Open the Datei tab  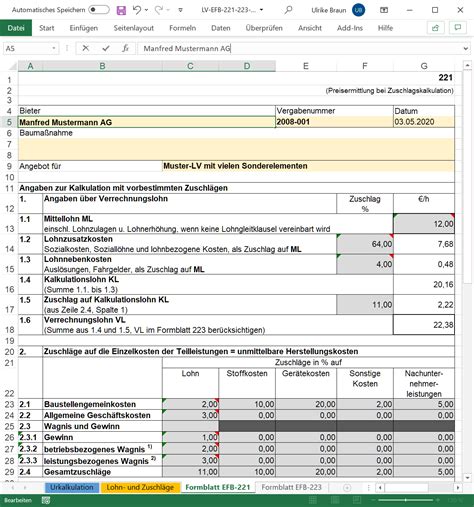click(16, 28)
